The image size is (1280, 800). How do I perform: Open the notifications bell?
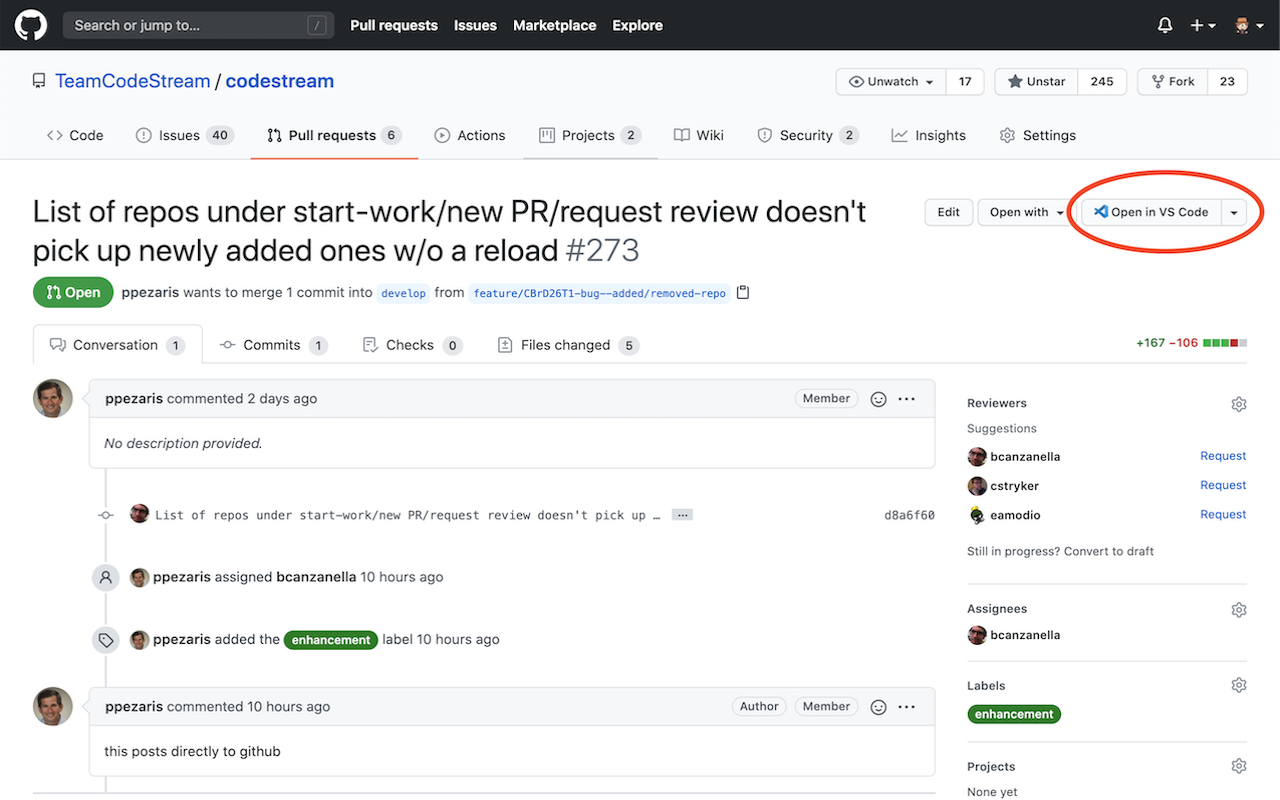1165,25
